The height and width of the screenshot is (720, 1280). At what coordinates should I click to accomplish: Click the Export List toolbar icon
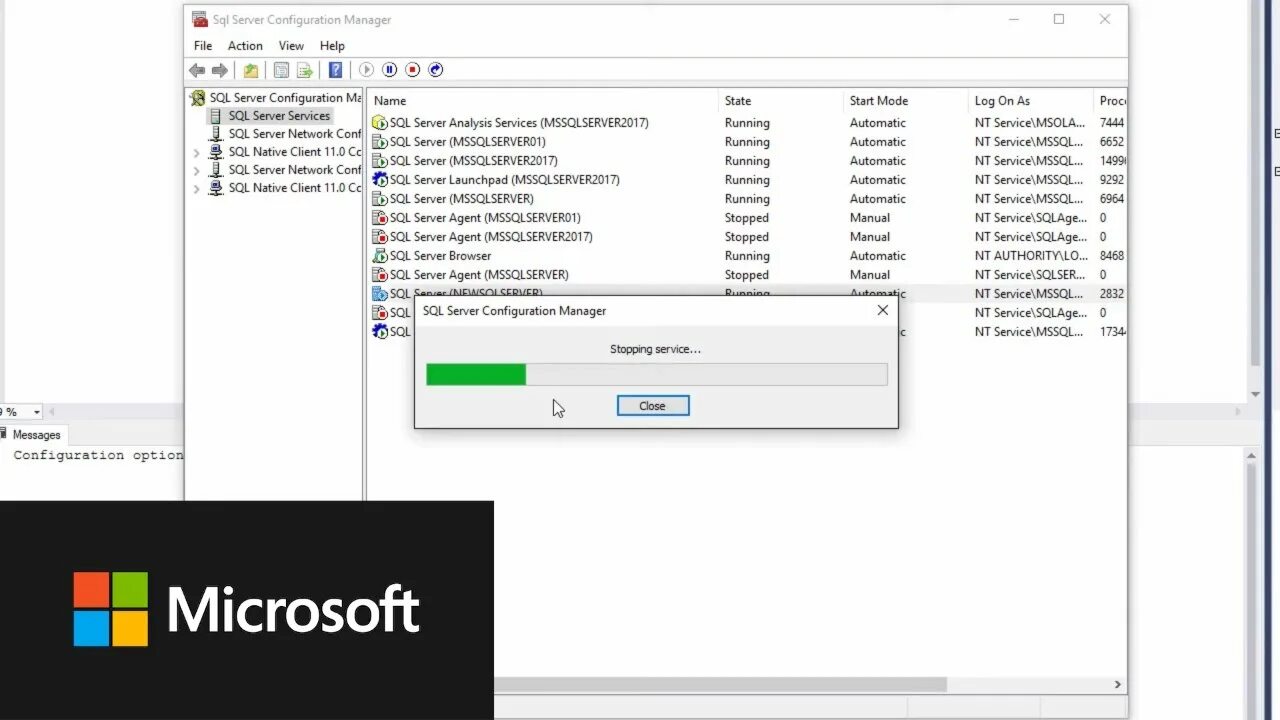pyautogui.click(x=305, y=70)
